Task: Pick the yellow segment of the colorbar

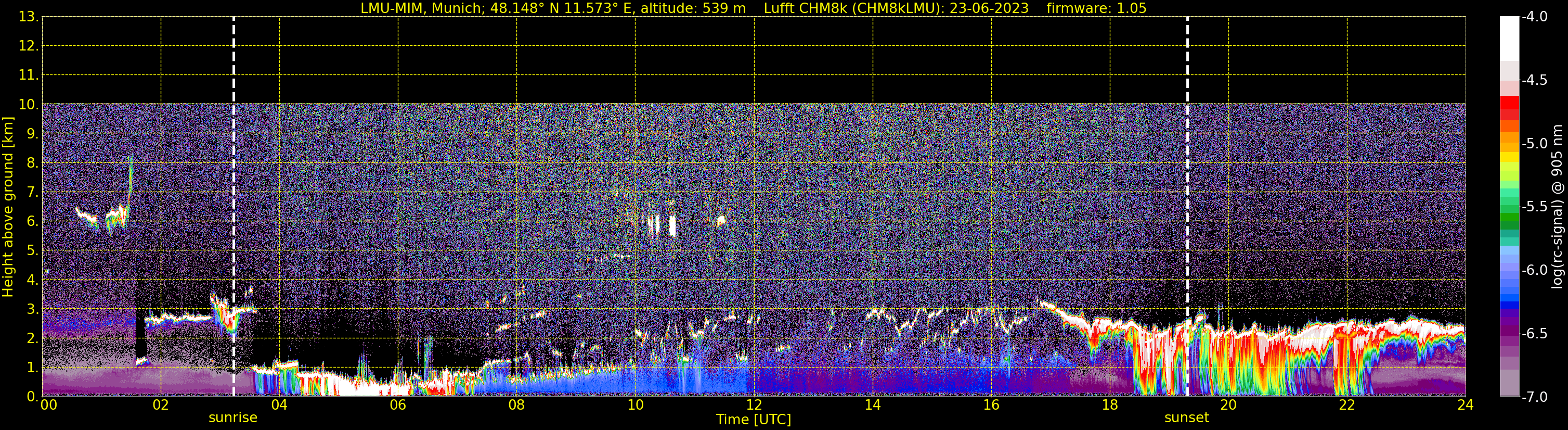Action: click(1510, 157)
